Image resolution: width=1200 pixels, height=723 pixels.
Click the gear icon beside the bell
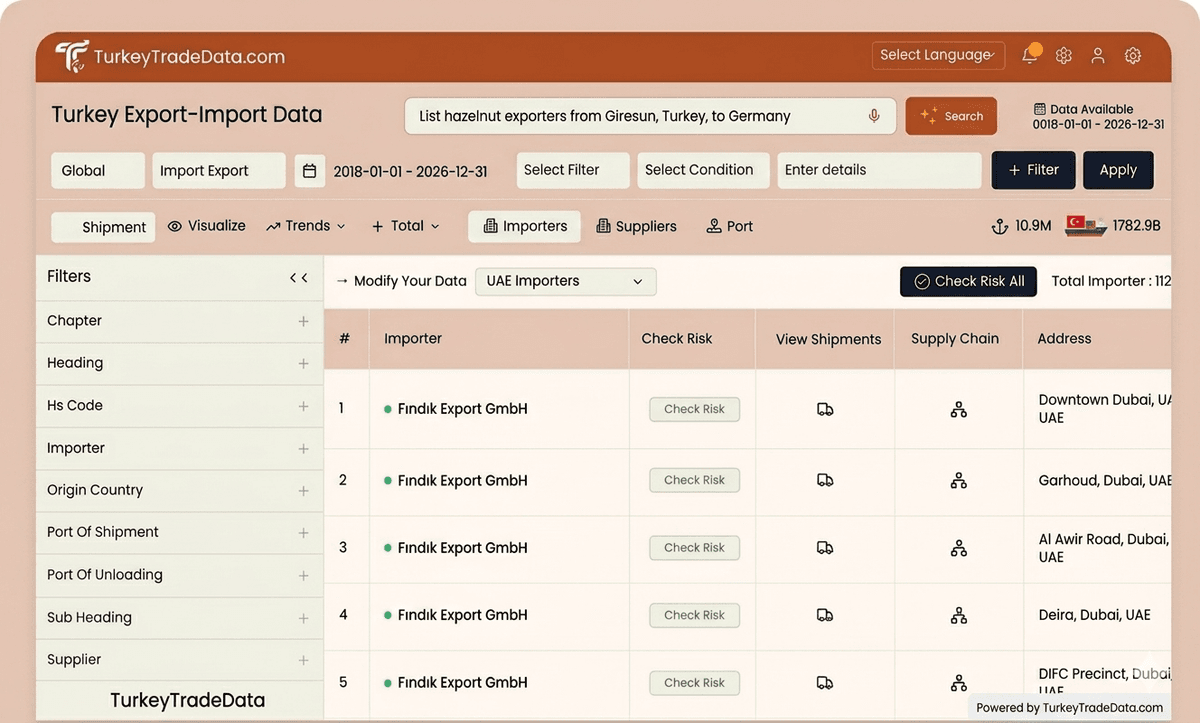pos(1064,56)
